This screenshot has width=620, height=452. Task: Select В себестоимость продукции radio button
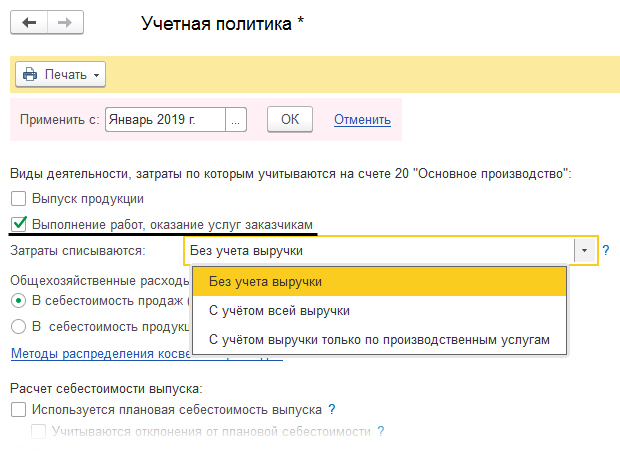(18, 326)
